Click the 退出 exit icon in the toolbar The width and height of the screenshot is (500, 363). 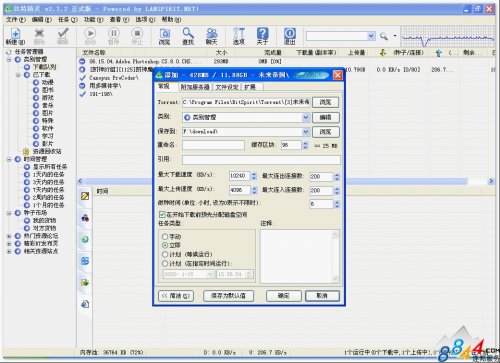coord(290,36)
